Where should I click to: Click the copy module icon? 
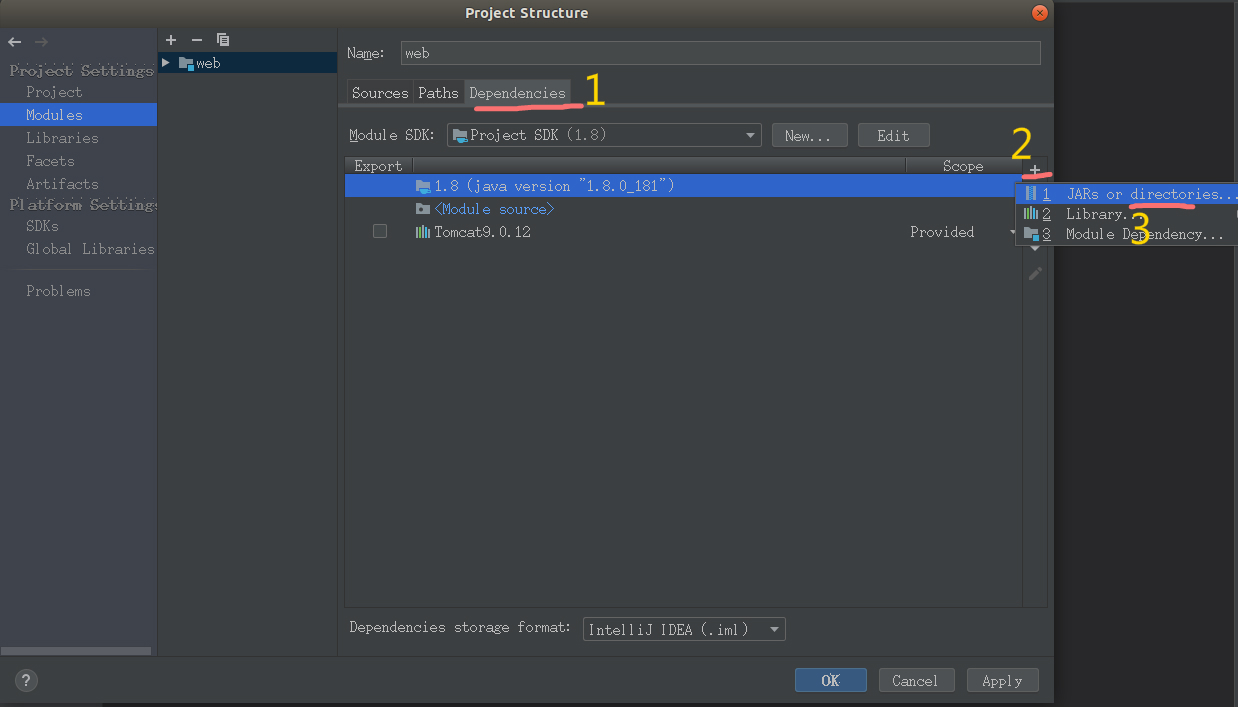point(222,40)
